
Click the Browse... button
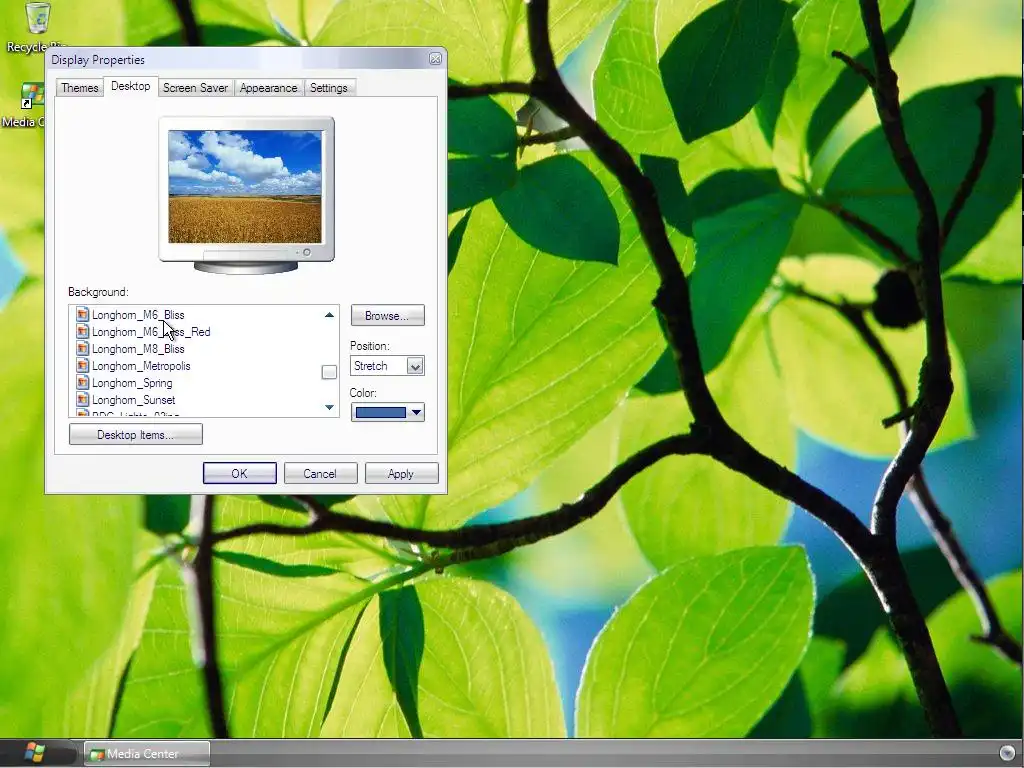387,315
